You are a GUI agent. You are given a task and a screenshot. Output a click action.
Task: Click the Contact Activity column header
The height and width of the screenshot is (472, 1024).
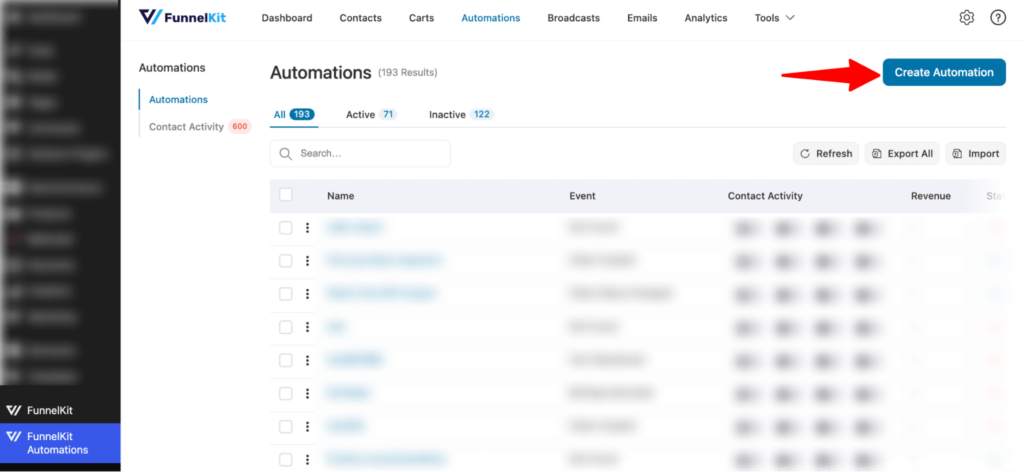[765, 196]
